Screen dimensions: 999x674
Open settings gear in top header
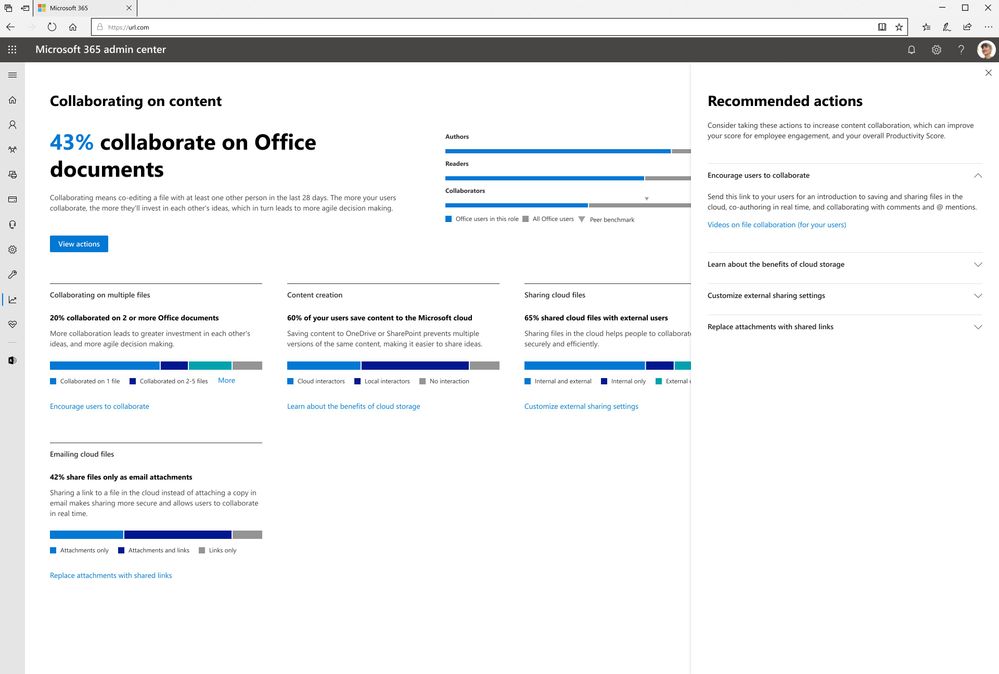(936, 50)
